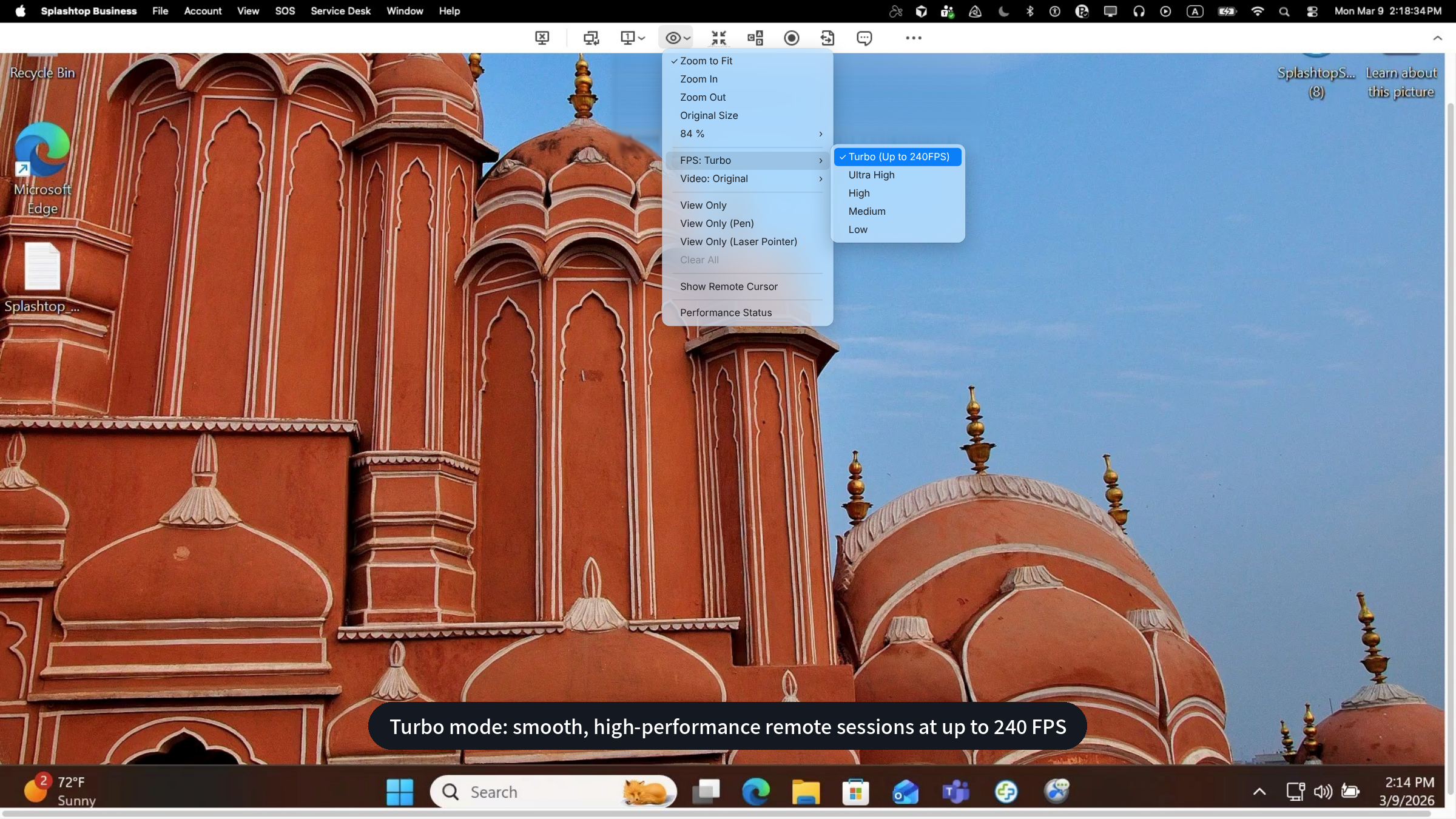Toggle Zoom to Fit option
The image size is (1456, 819).
[748, 61]
